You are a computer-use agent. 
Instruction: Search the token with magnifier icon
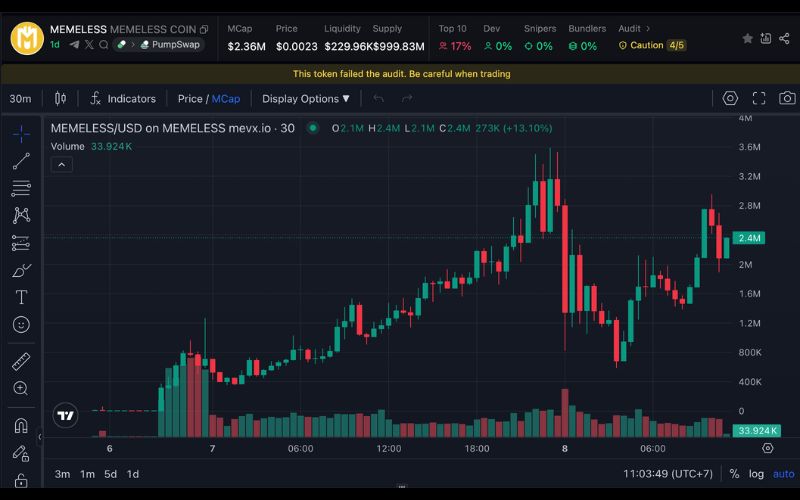[x=104, y=44]
